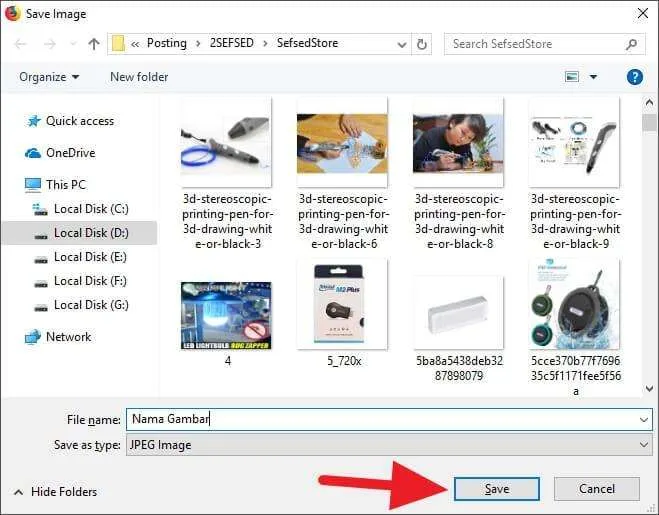Select the LED lightbulb thumbnail named 4
The height and width of the screenshot is (515, 659).
point(226,315)
